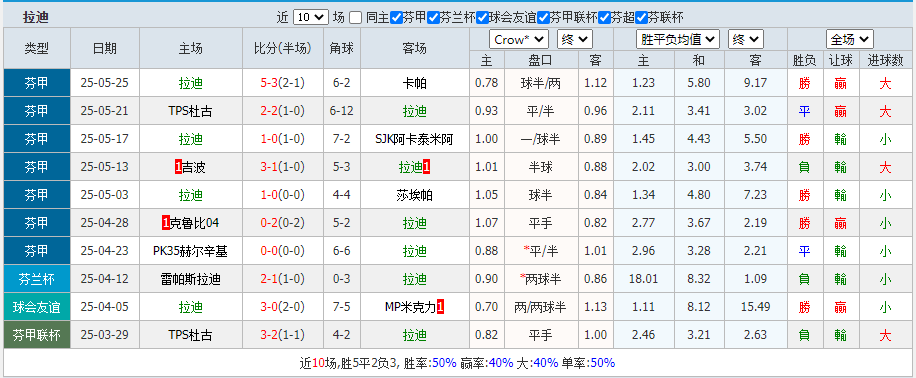Click the corner count 0-3
This screenshot has height=378, width=916.
click(342, 279)
